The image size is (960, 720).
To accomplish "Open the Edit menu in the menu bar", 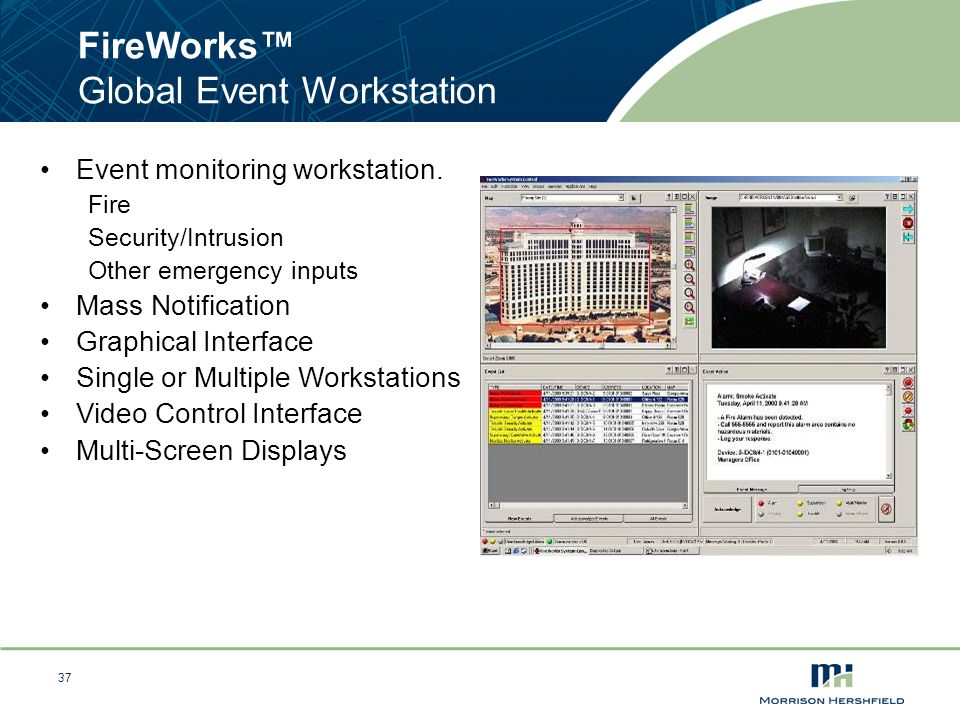I will tap(493, 187).
